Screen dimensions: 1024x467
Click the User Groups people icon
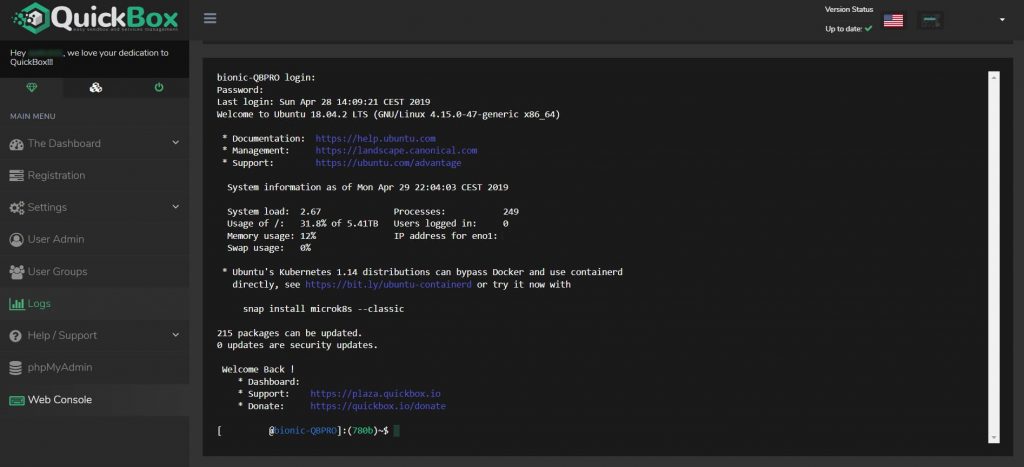click(x=16, y=271)
